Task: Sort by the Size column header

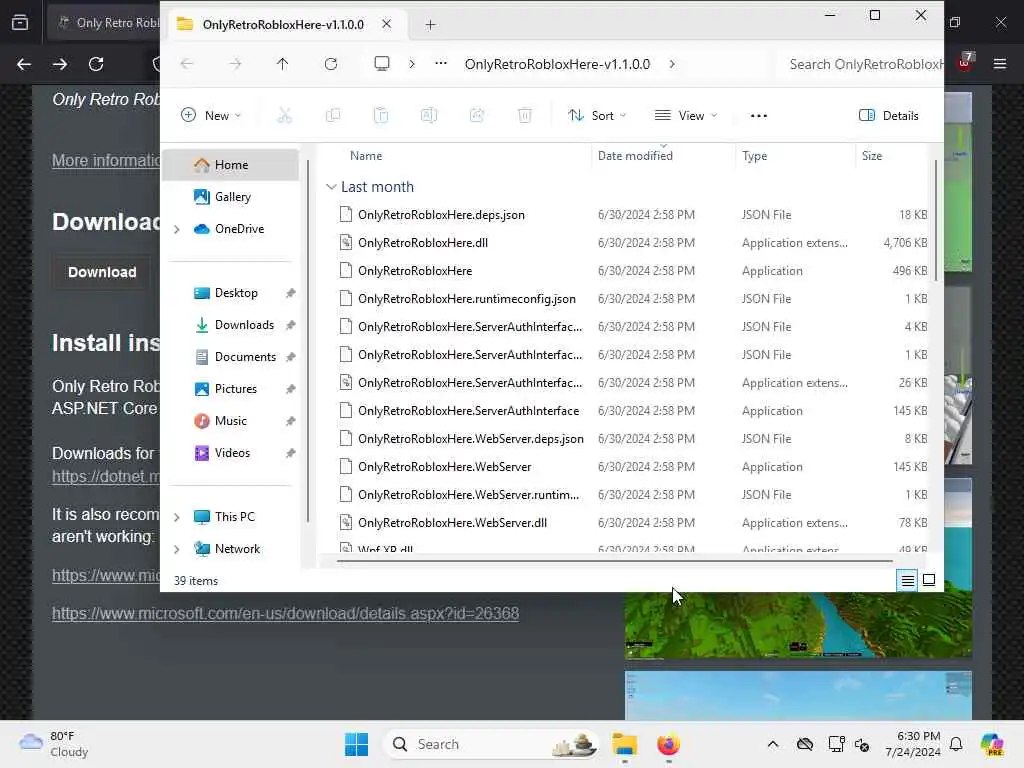Action: [872, 155]
